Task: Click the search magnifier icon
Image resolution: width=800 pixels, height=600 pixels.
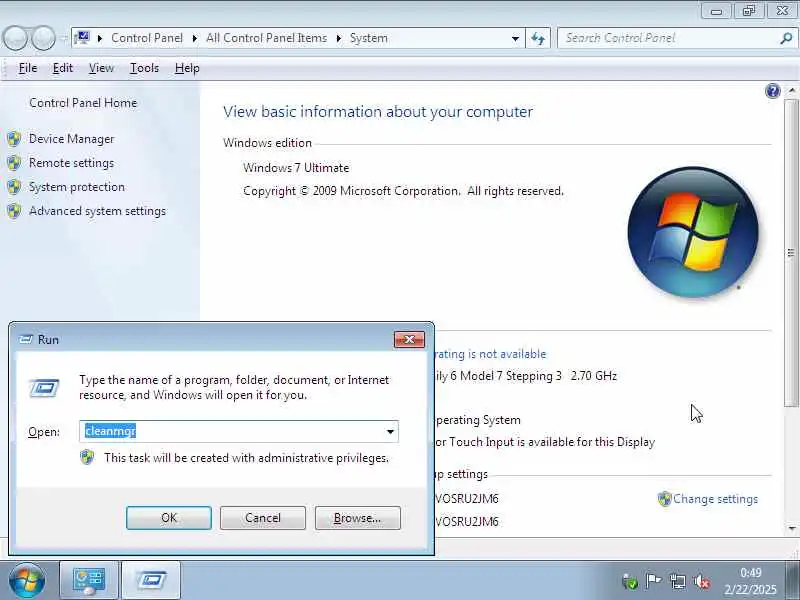Action: 786,38
